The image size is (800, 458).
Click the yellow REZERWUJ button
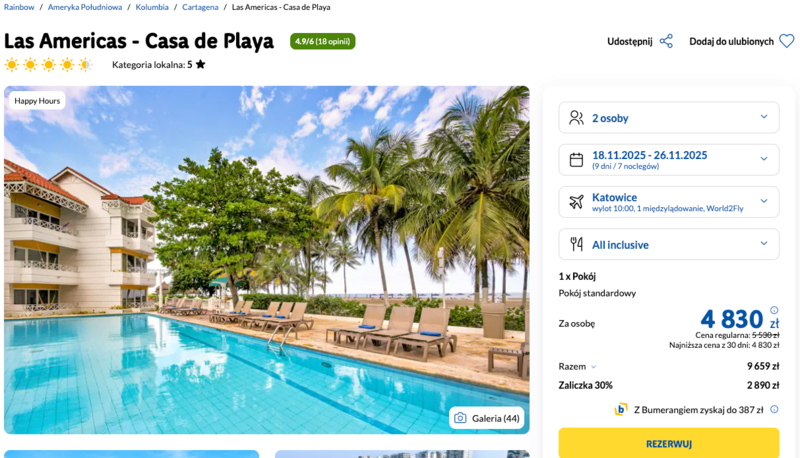pos(669,443)
